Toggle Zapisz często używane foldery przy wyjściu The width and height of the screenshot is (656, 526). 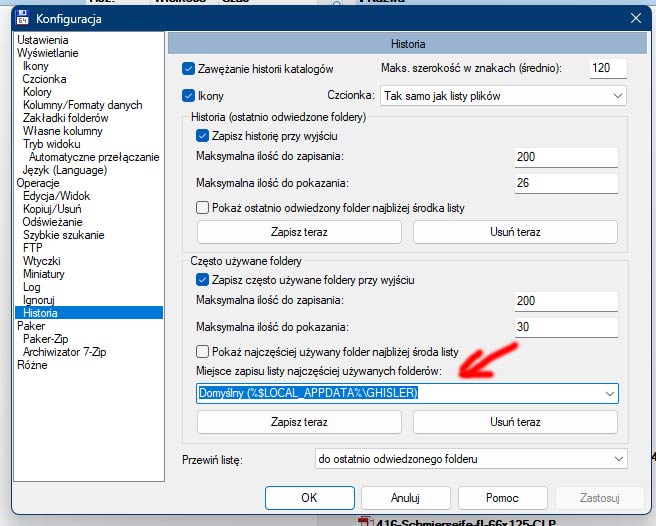coord(202,280)
